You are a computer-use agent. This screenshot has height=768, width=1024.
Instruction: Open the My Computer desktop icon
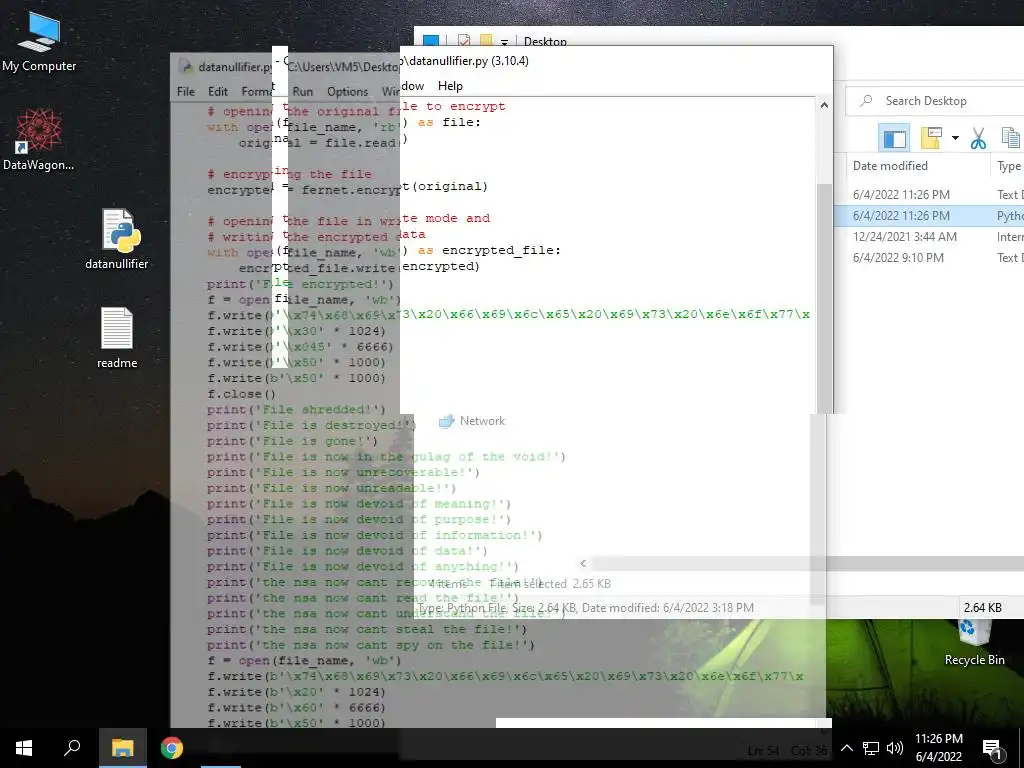point(39,42)
